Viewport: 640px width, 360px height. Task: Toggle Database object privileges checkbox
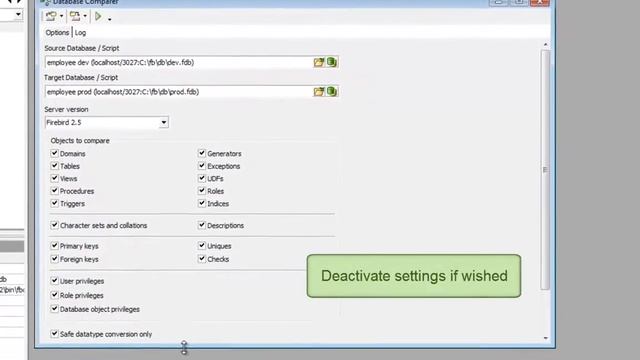[54, 309]
